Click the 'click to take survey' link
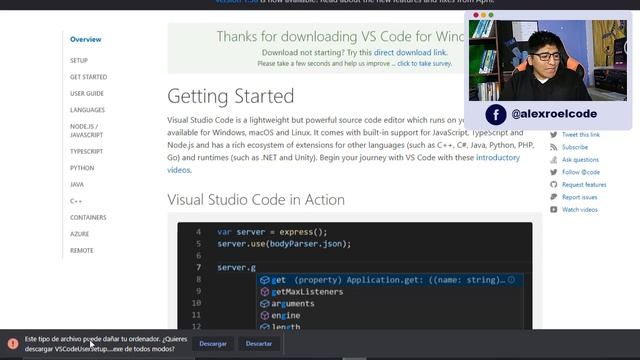 pyautogui.click(x=424, y=64)
